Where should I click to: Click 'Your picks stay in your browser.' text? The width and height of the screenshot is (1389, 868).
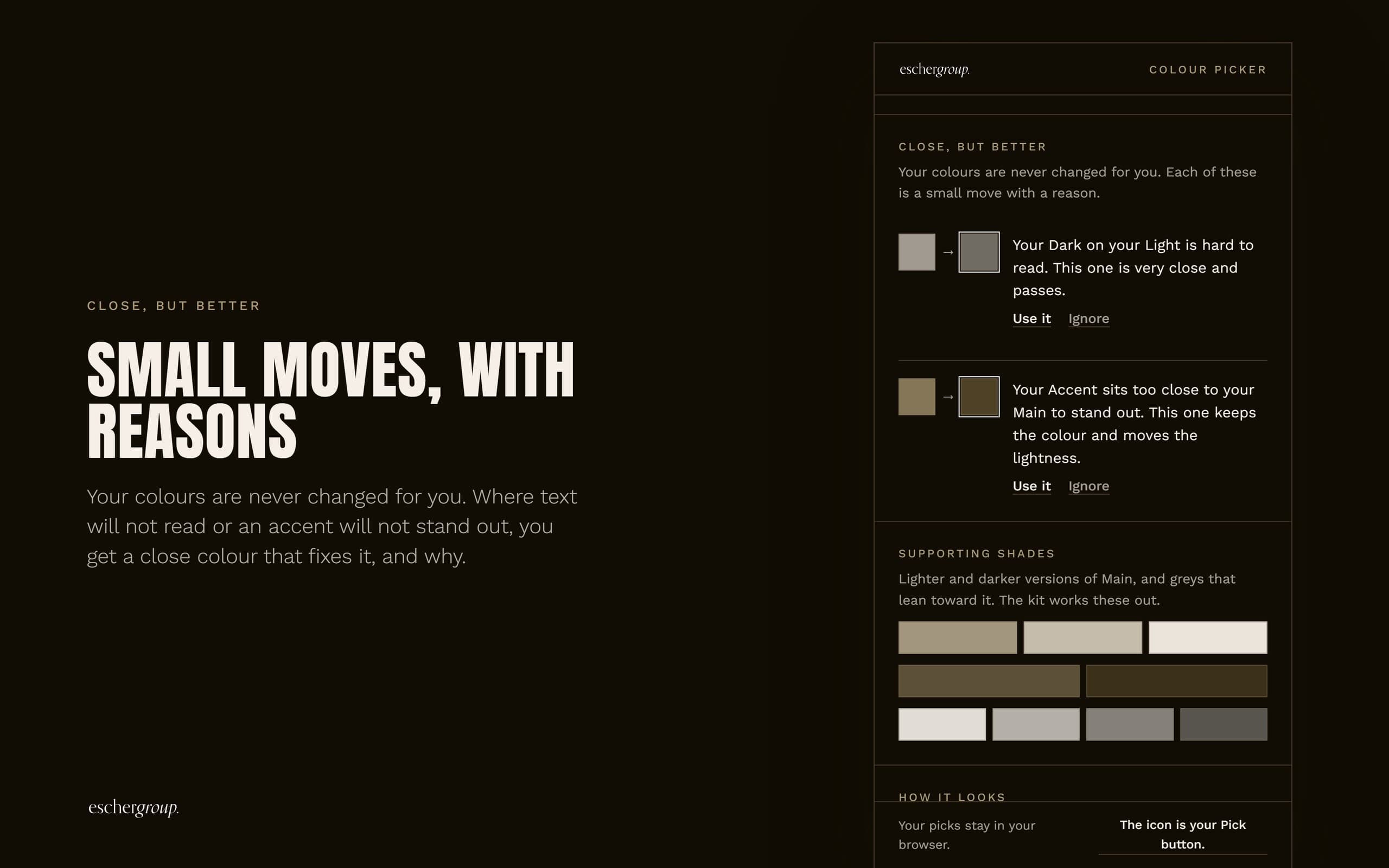966,835
